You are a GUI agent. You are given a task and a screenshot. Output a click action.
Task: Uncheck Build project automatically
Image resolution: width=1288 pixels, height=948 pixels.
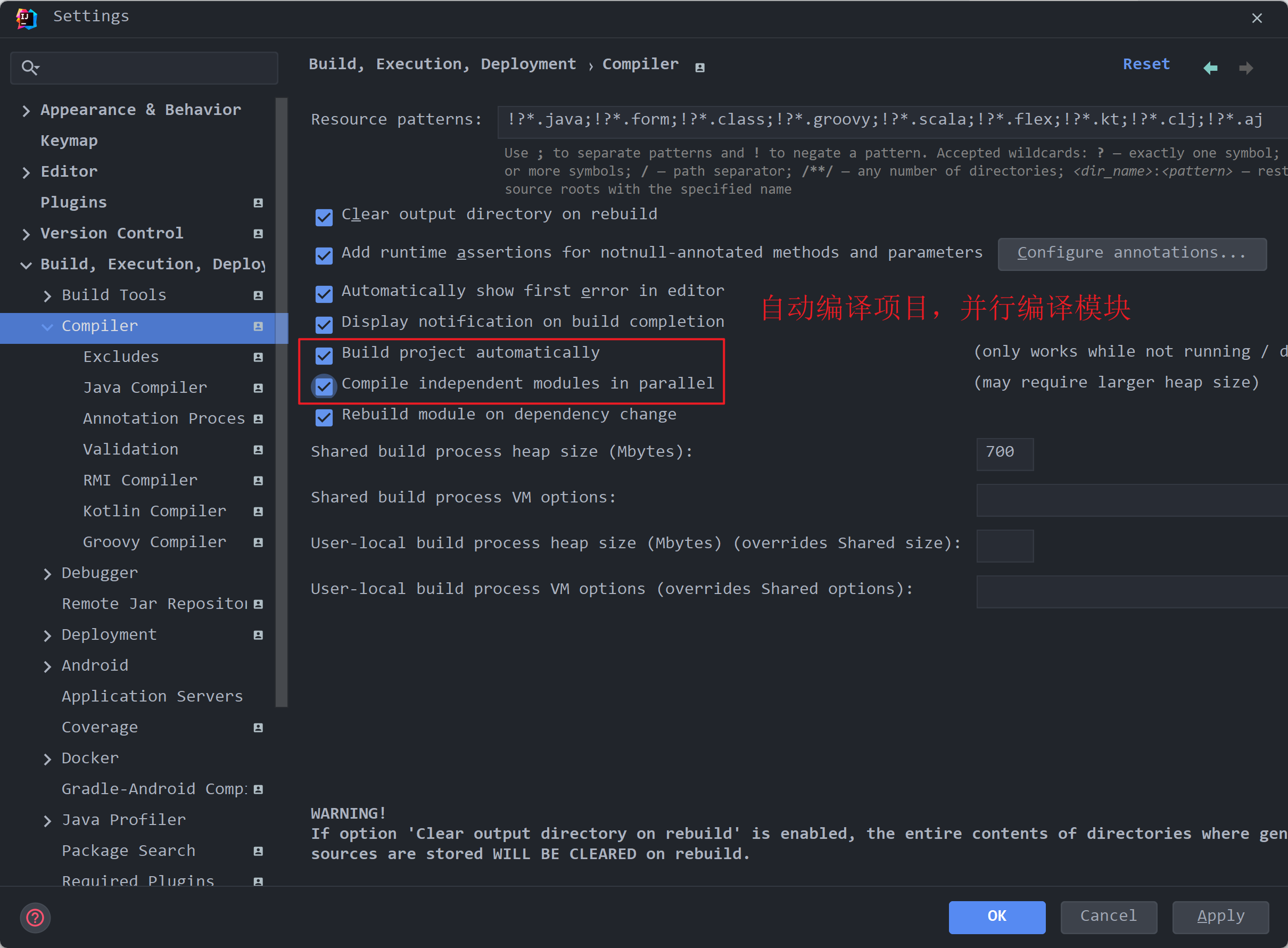[x=324, y=356]
